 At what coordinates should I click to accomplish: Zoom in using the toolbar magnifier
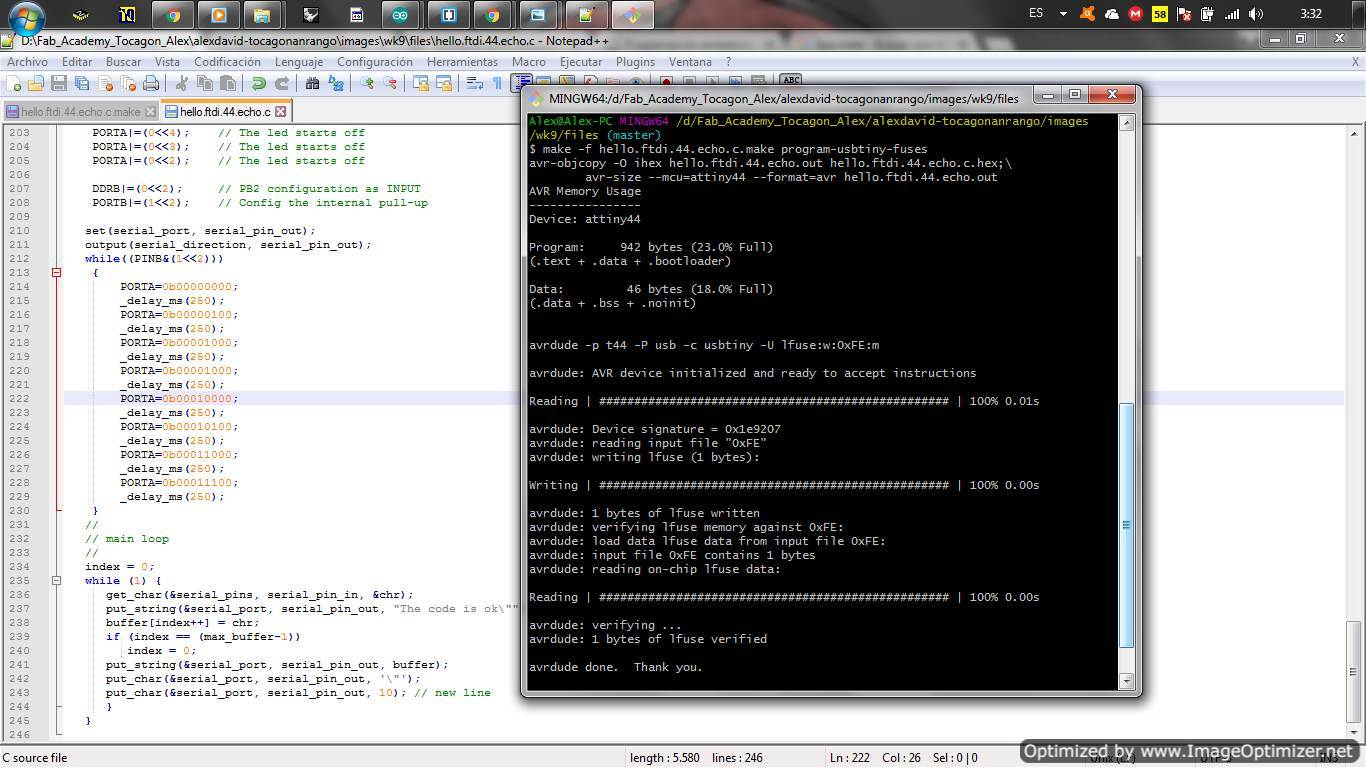click(x=367, y=84)
